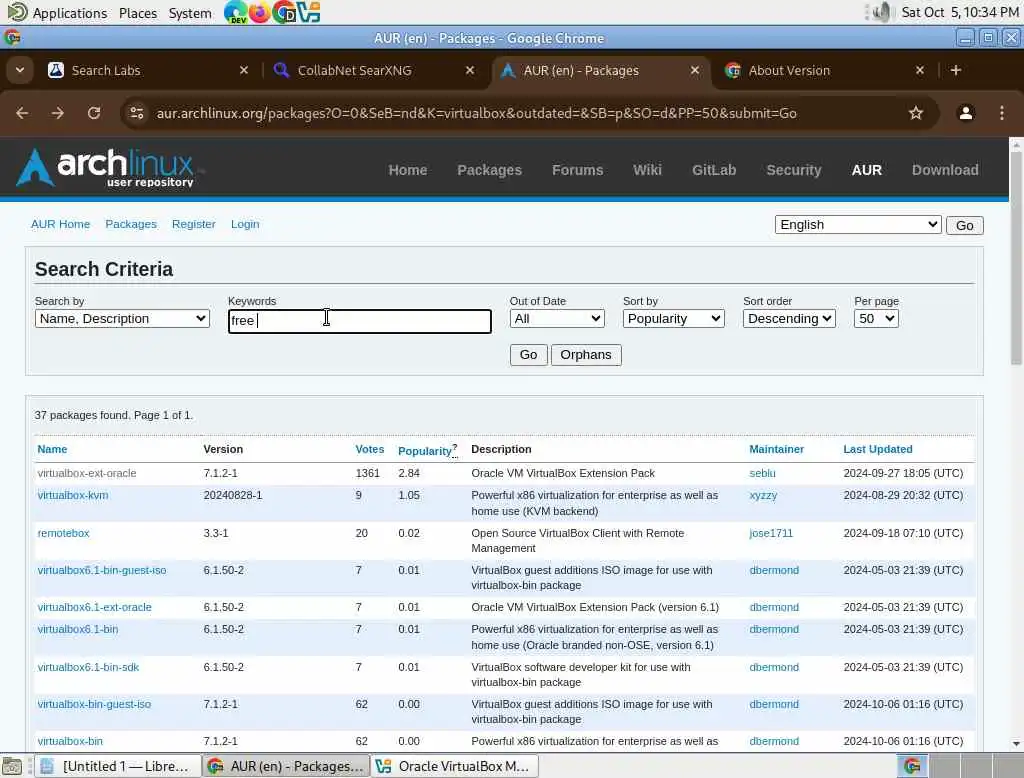The width and height of the screenshot is (1024, 778).
Task: Open the Security nav link
Action: [x=793, y=170]
